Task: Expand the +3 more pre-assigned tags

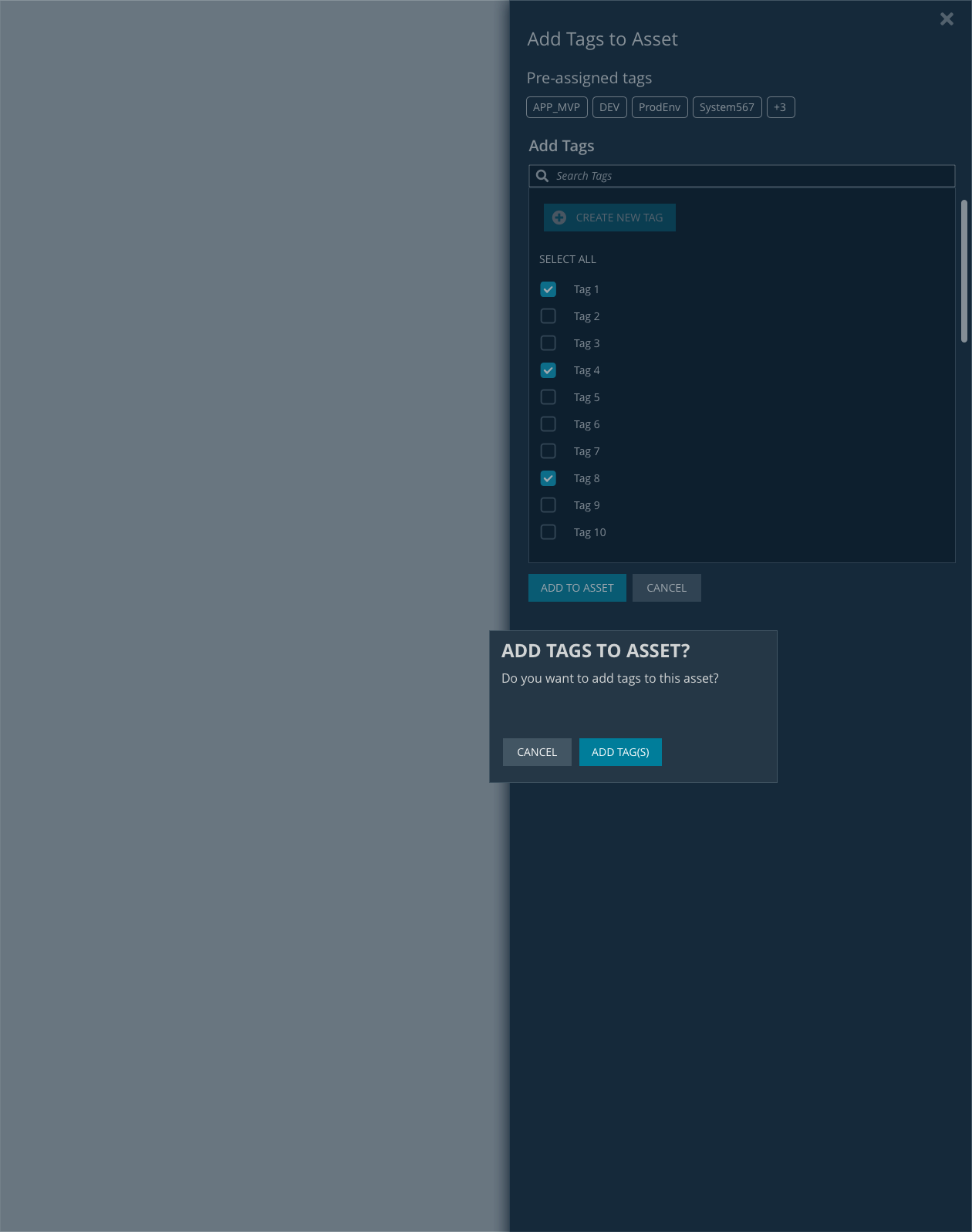Action: coord(780,107)
